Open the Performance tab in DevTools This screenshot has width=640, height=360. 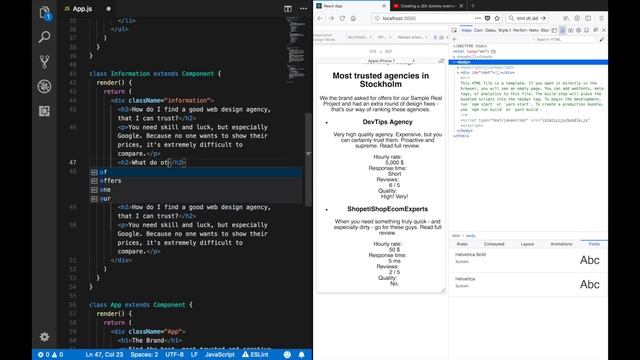click(x=520, y=30)
